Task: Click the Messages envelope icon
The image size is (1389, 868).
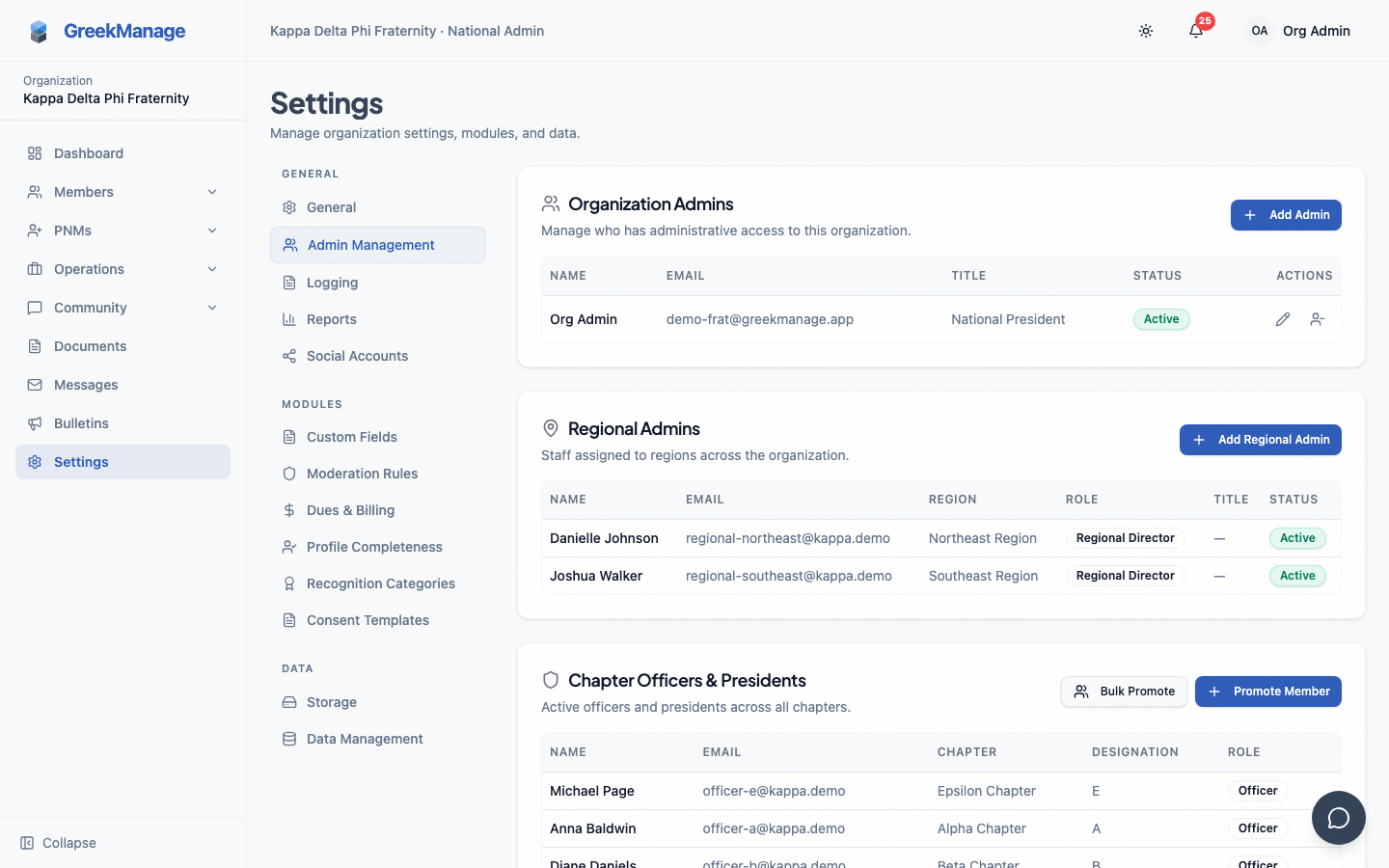Action: [35, 385]
